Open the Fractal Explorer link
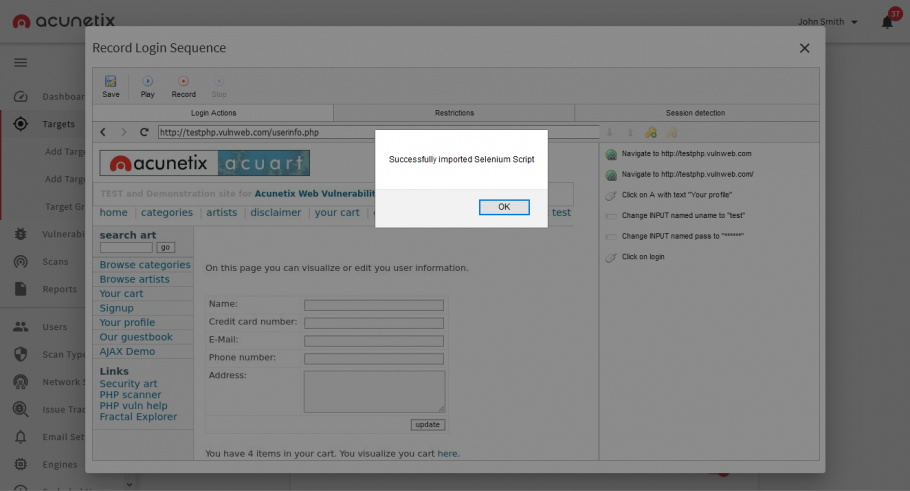The image size is (910, 491). (138, 417)
